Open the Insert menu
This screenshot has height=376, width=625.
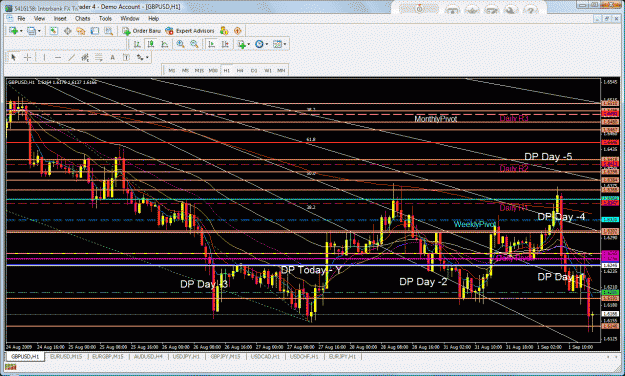60,18
